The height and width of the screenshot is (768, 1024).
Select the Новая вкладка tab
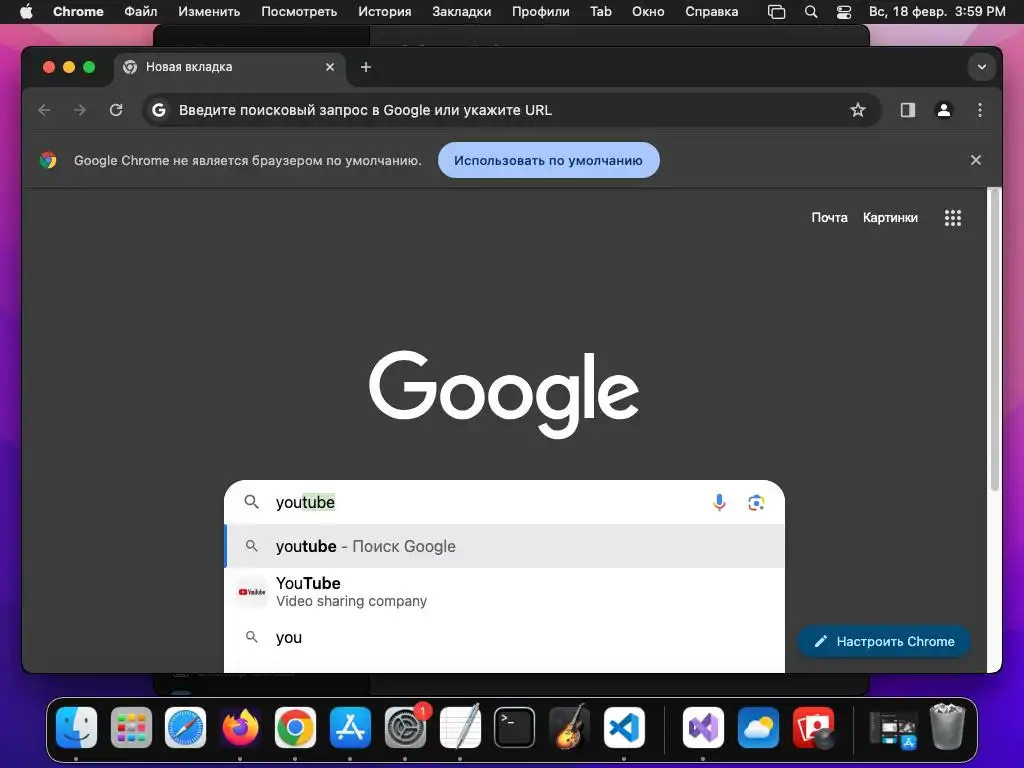tap(229, 67)
